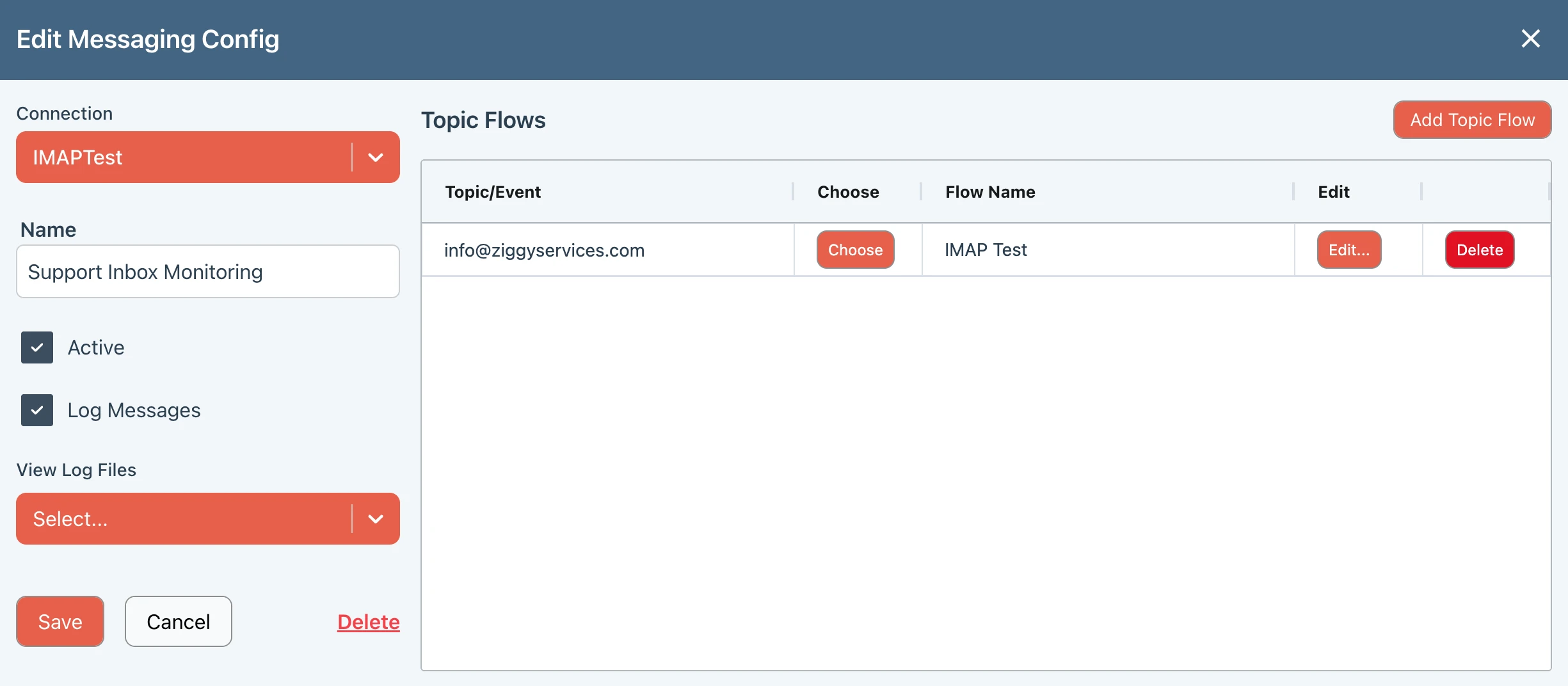Expand the View Log Files Select dropdown
Viewport: 1568px width, 686px height.
184,519
